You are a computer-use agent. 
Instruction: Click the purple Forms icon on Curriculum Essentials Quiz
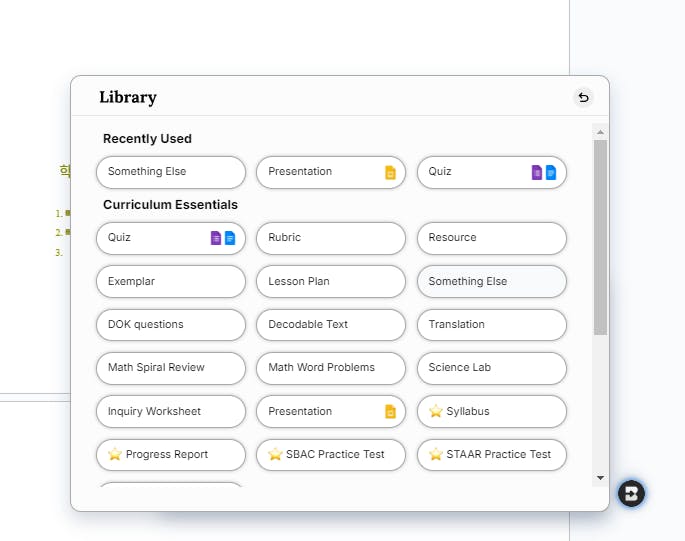point(216,238)
